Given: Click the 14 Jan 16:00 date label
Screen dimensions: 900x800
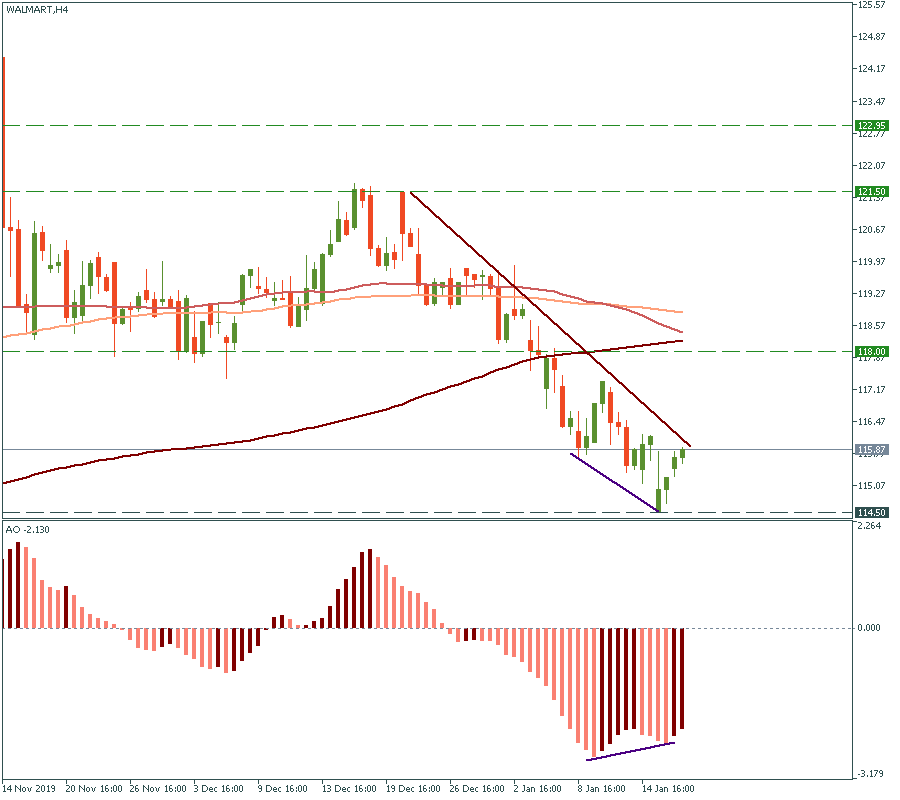Looking at the screenshot, I should [667, 788].
